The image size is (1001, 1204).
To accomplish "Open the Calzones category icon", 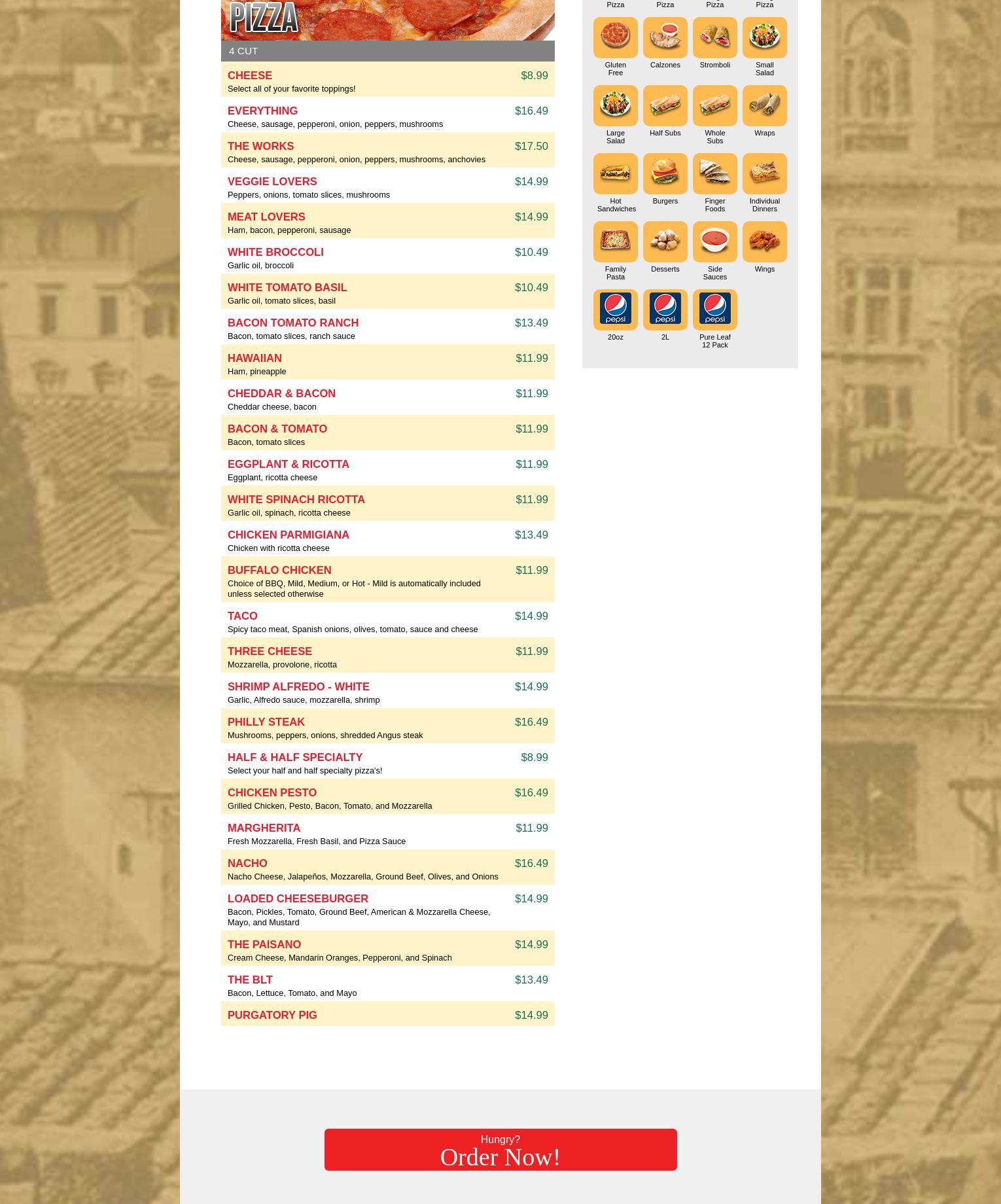I will point(665,38).
